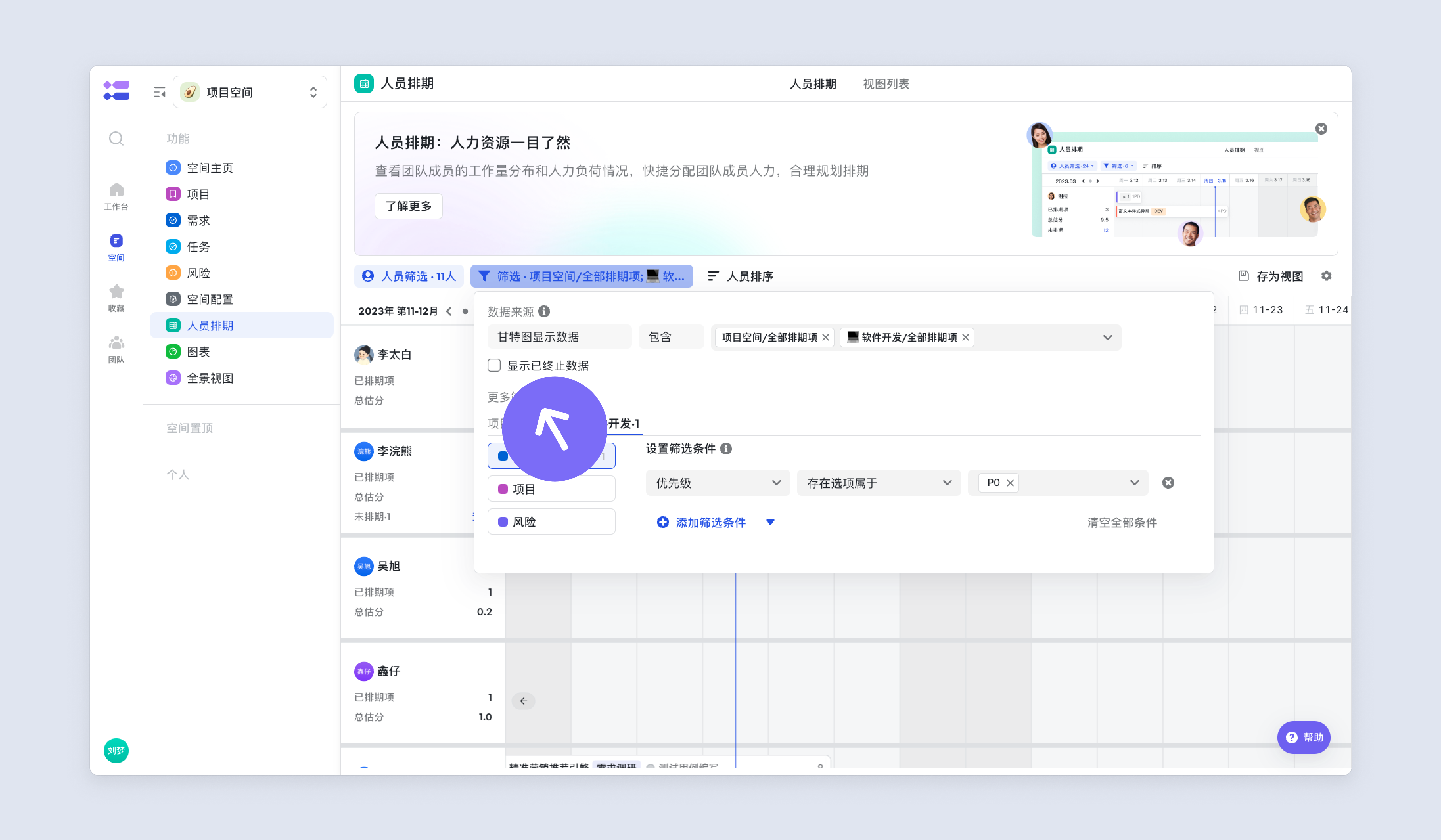The height and width of the screenshot is (840, 1441).
Task: Click the back arrow in 鑫仔's row
Action: point(523,701)
